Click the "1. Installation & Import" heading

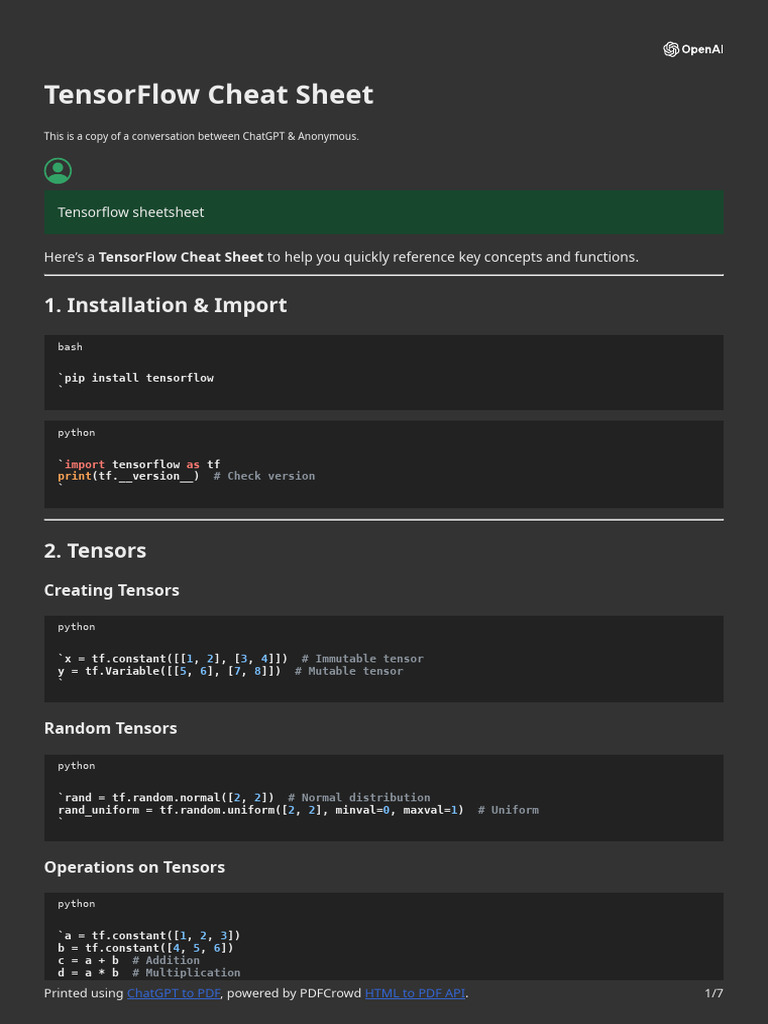(165, 305)
